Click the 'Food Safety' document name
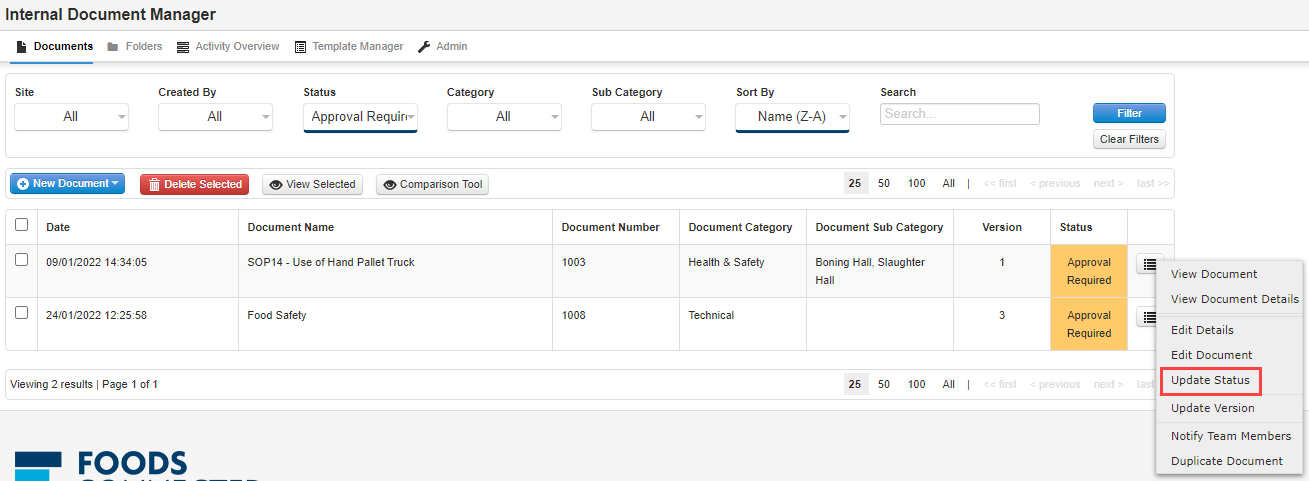 (277, 315)
